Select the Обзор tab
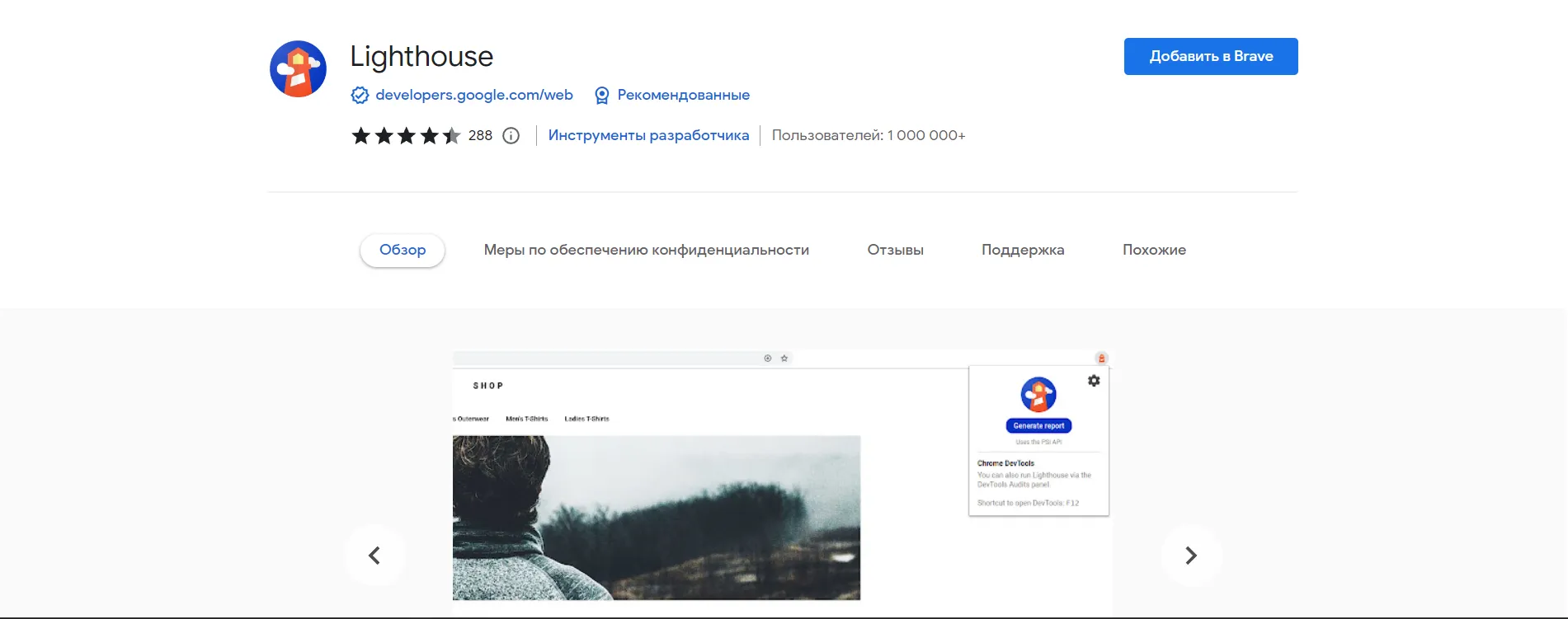1568x619 pixels. point(403,250)
